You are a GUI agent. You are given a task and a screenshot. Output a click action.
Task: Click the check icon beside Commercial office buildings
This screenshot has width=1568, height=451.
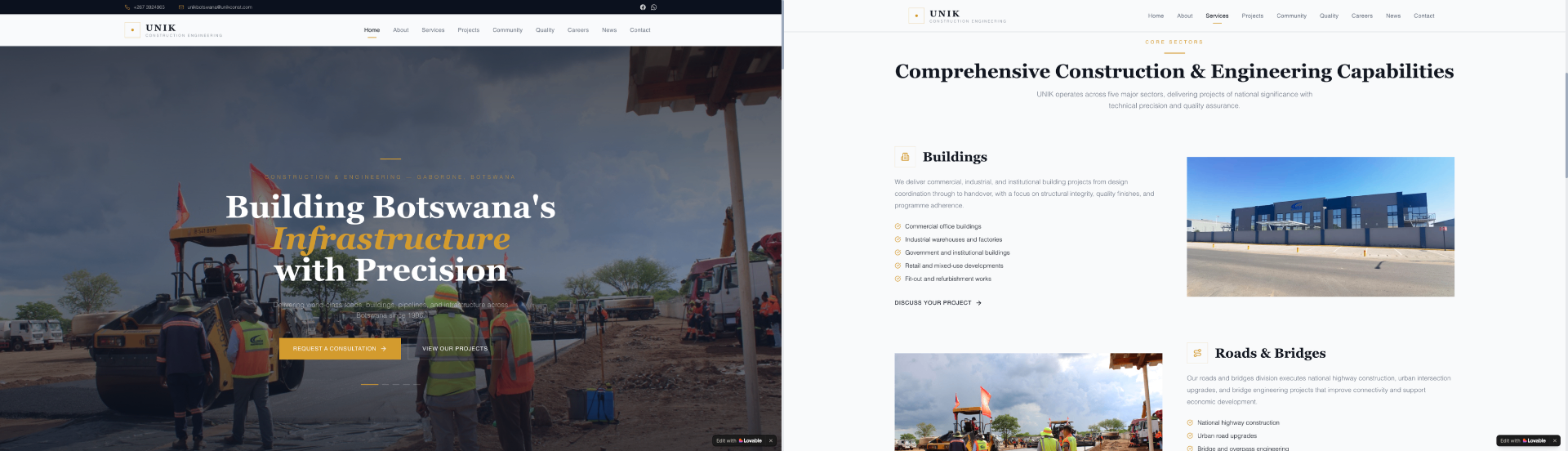point(898,226)
